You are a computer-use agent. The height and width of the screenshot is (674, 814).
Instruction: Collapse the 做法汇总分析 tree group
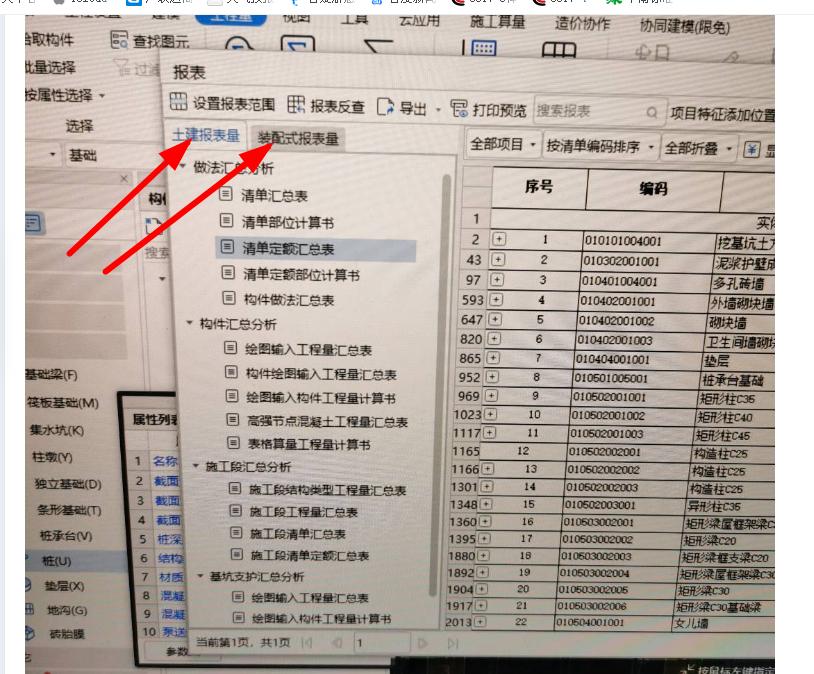pyautogui.click(x=183, y=166)
